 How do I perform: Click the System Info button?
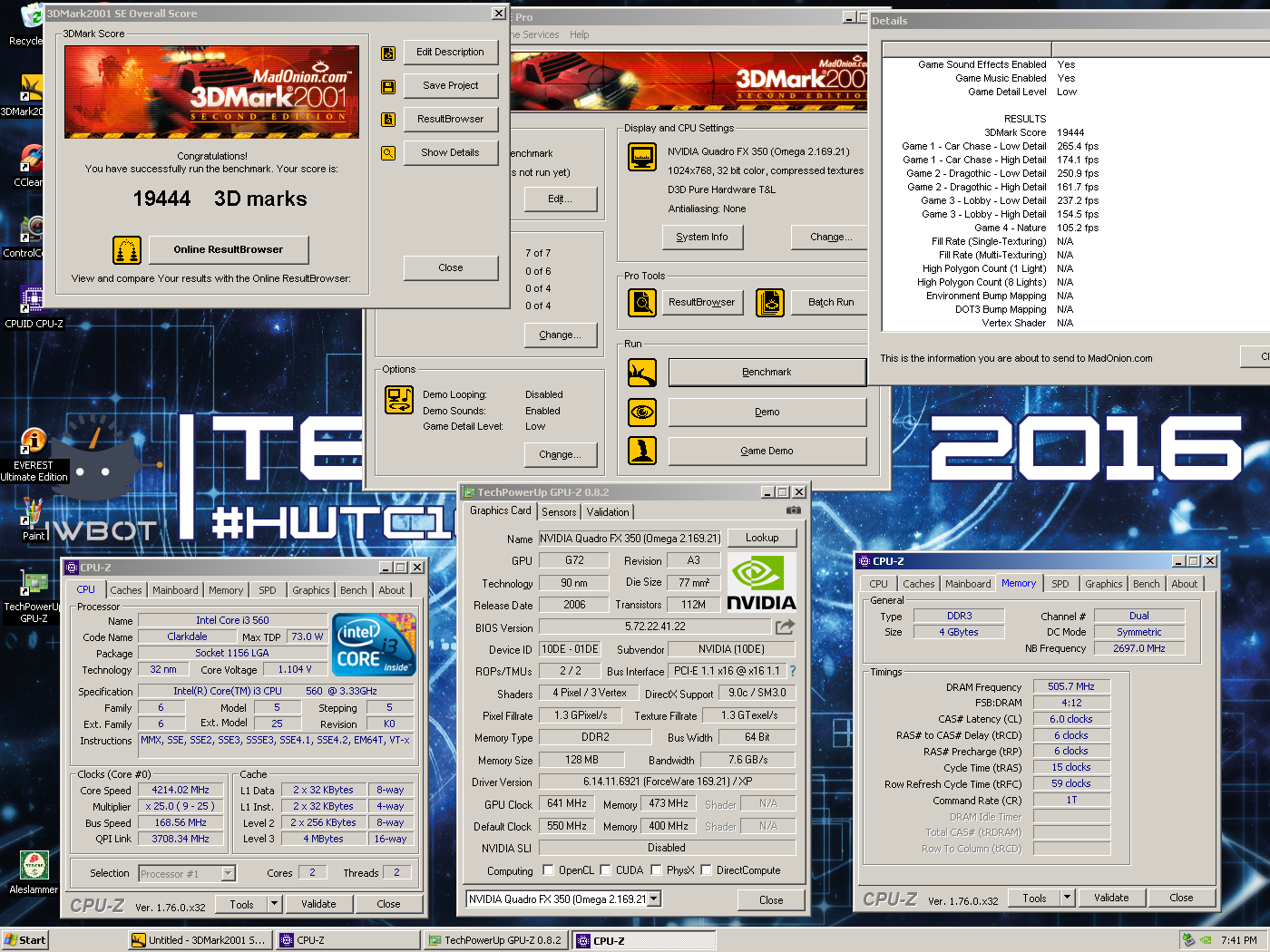[x=702, y=237]
